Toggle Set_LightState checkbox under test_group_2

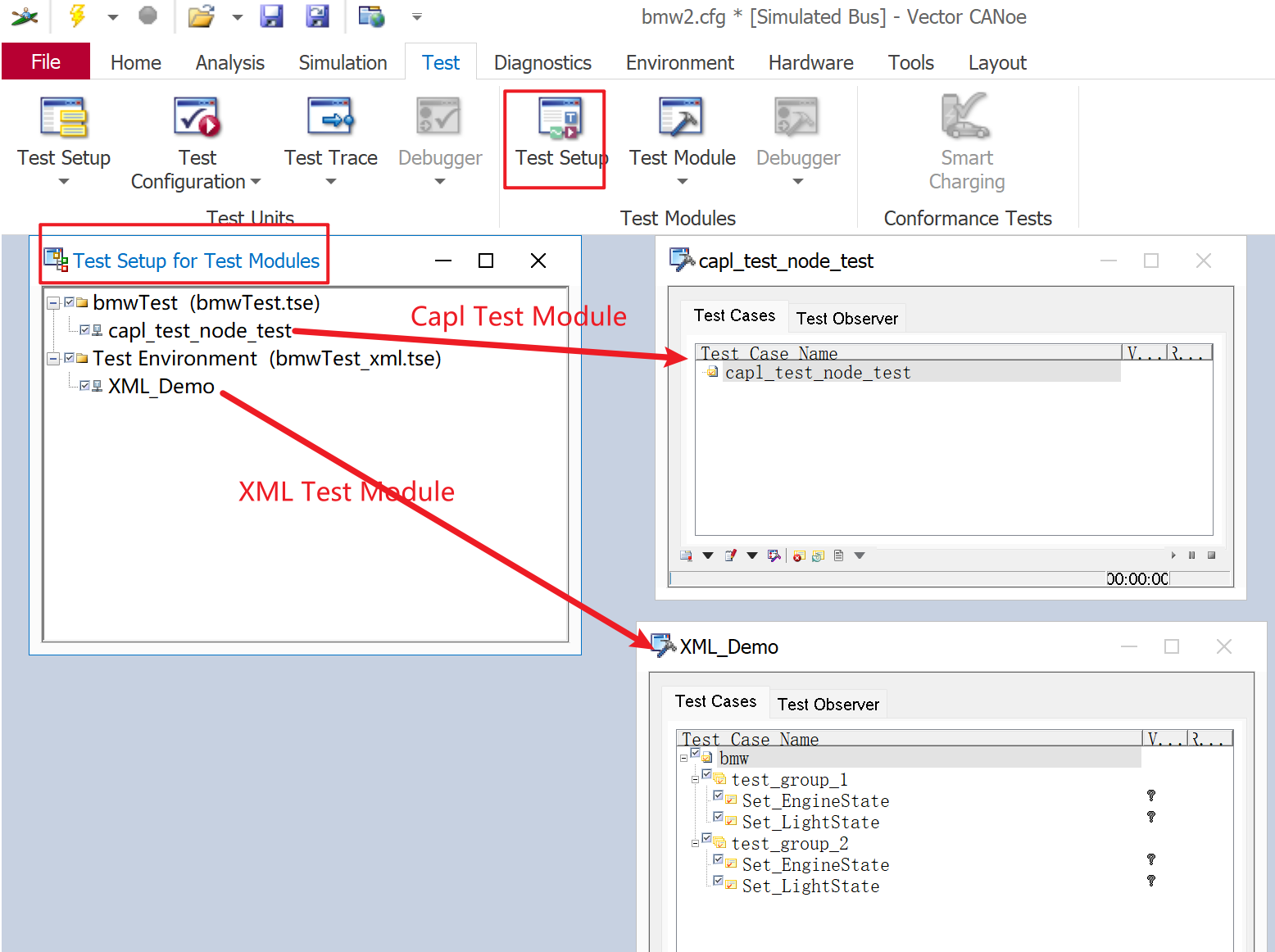tap(718, 881)
